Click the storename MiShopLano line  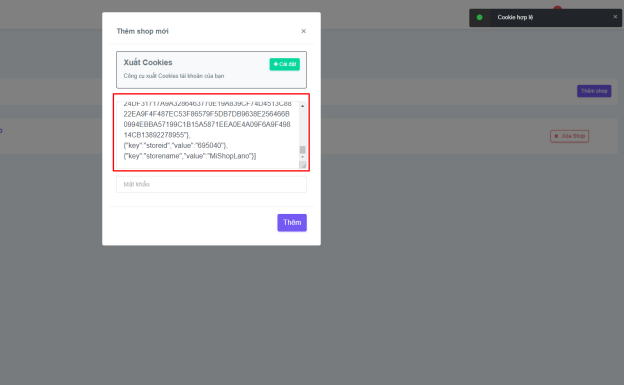click(x=190, y=156)
